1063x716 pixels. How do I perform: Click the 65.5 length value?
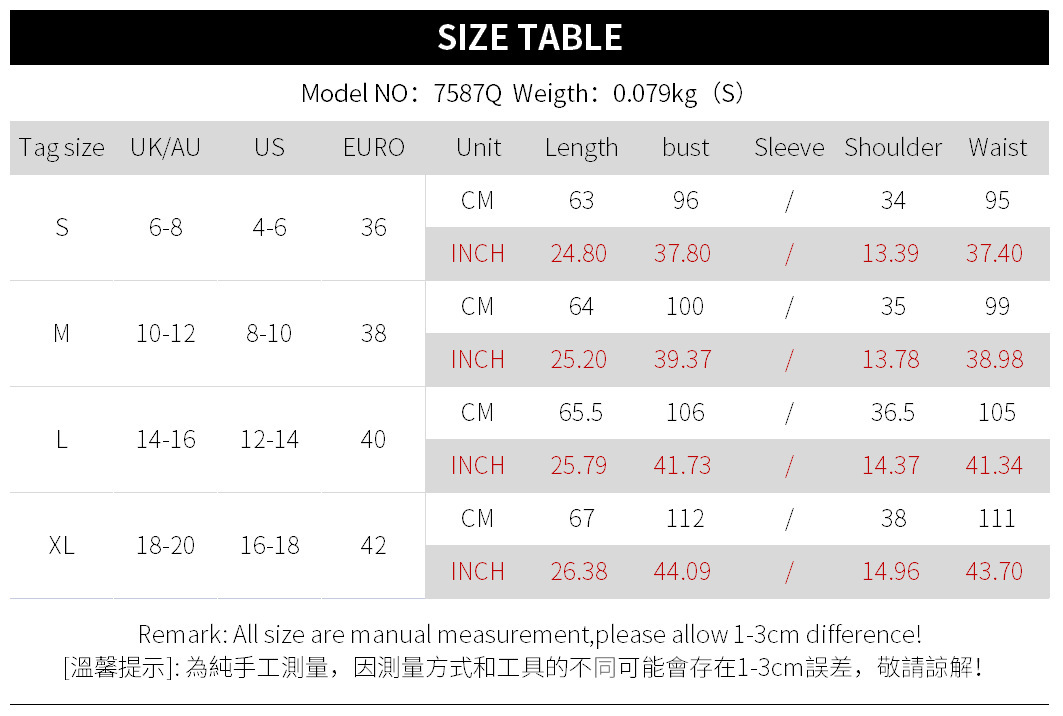581,413
